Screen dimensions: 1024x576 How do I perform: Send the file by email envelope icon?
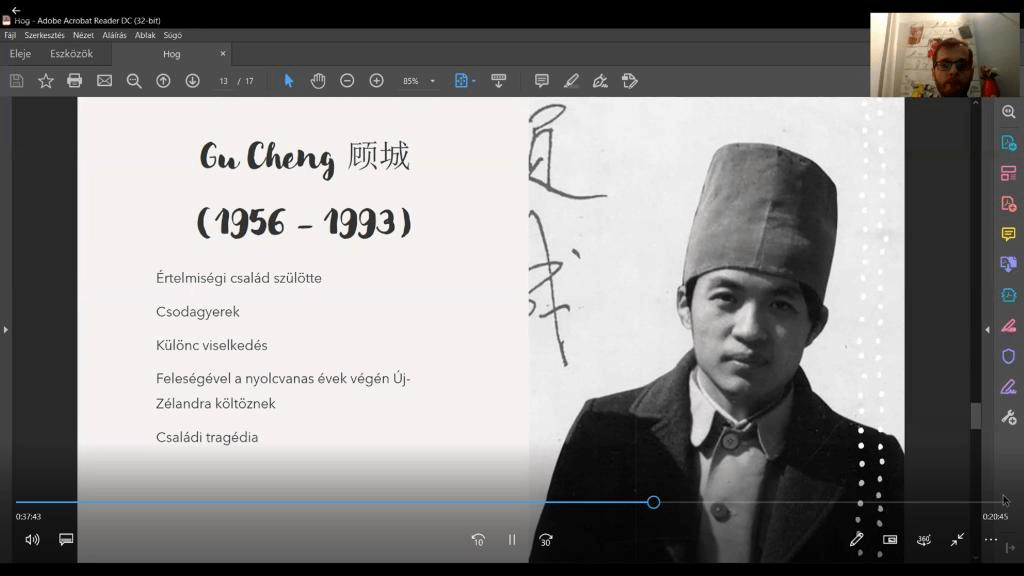pyautogui.click(x=104, y=81)
